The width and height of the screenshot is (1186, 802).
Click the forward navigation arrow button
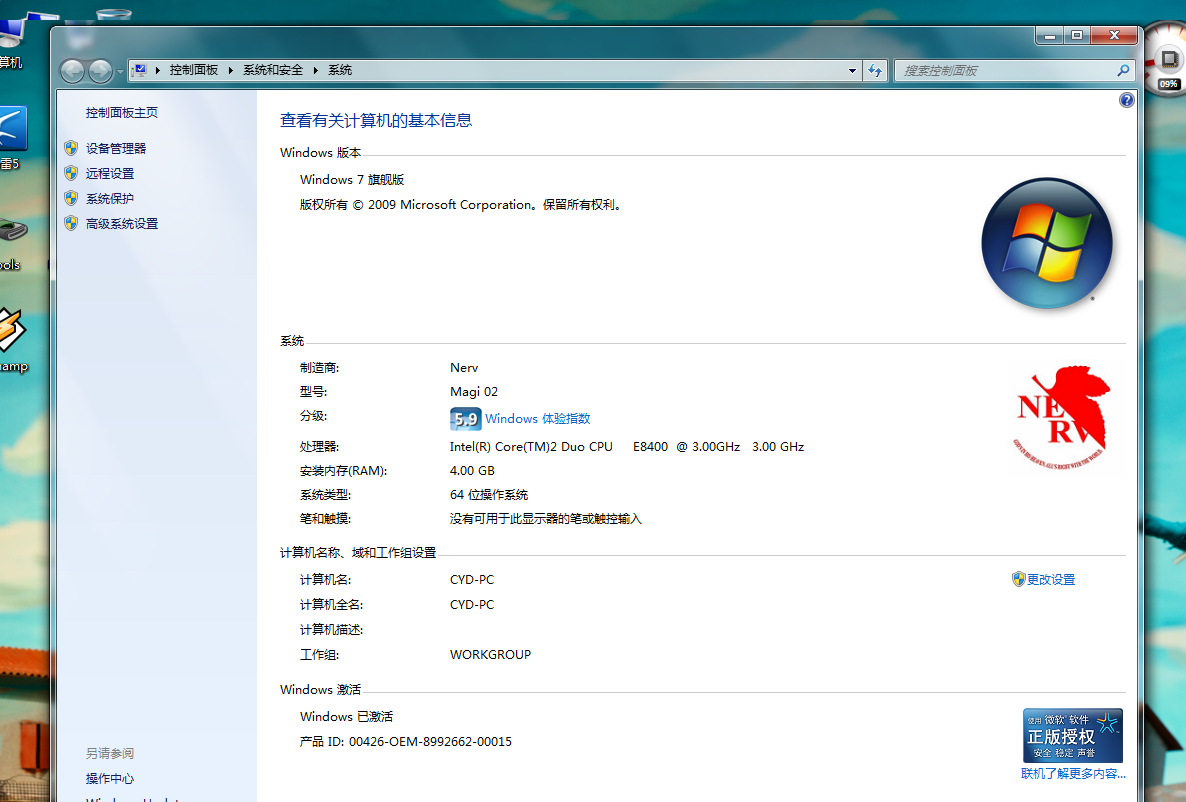pos(101,71)
